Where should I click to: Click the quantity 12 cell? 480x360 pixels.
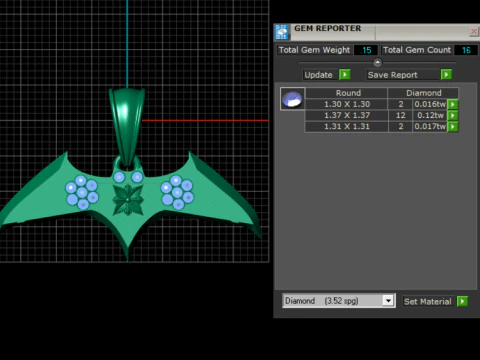(401, 115)
